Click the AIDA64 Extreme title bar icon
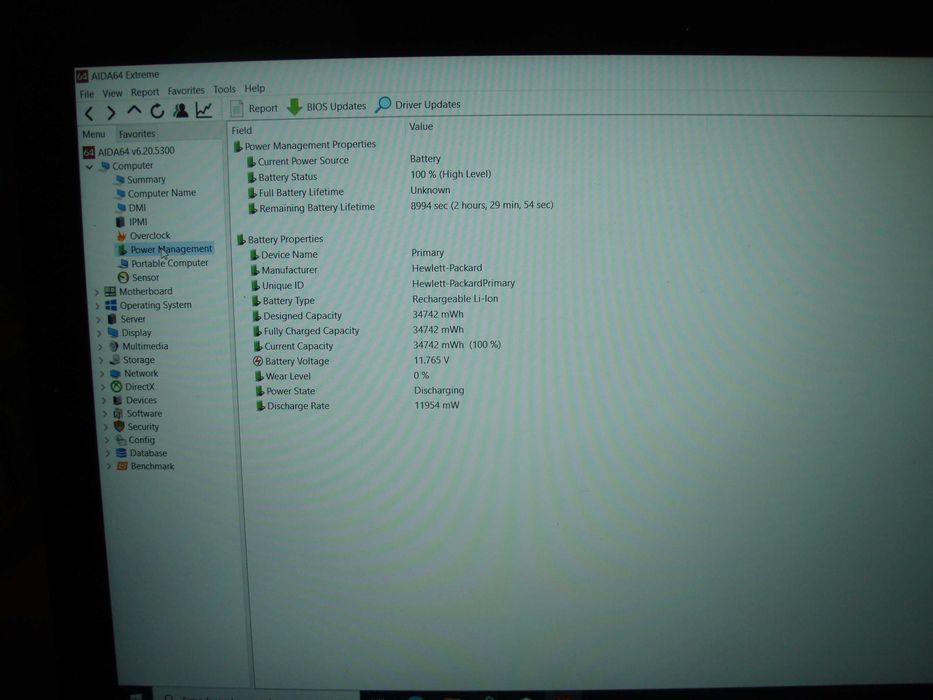The image size is (933, 700). point(82,76)
